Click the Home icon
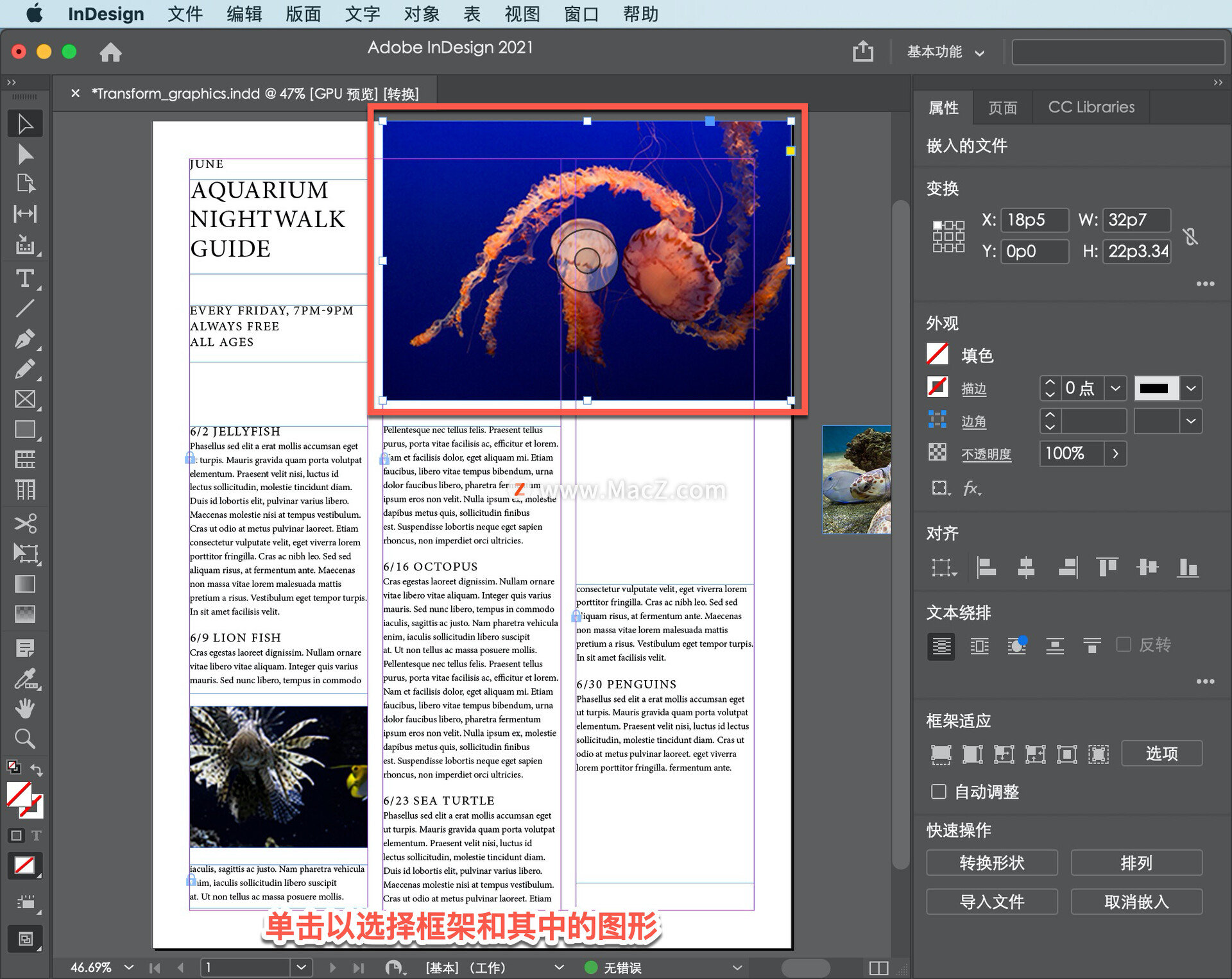Screen dimensions: 1232x979 pos(110,52)
